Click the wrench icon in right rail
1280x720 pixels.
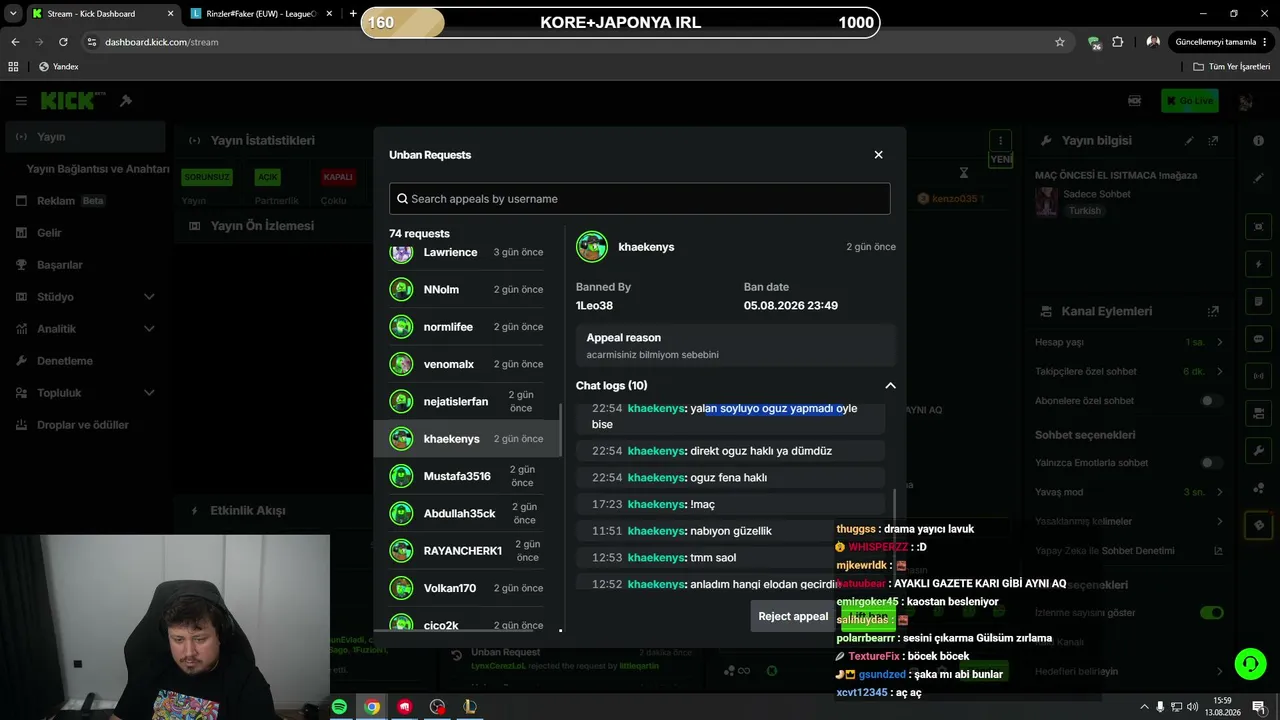click(x=1258, y=451)
